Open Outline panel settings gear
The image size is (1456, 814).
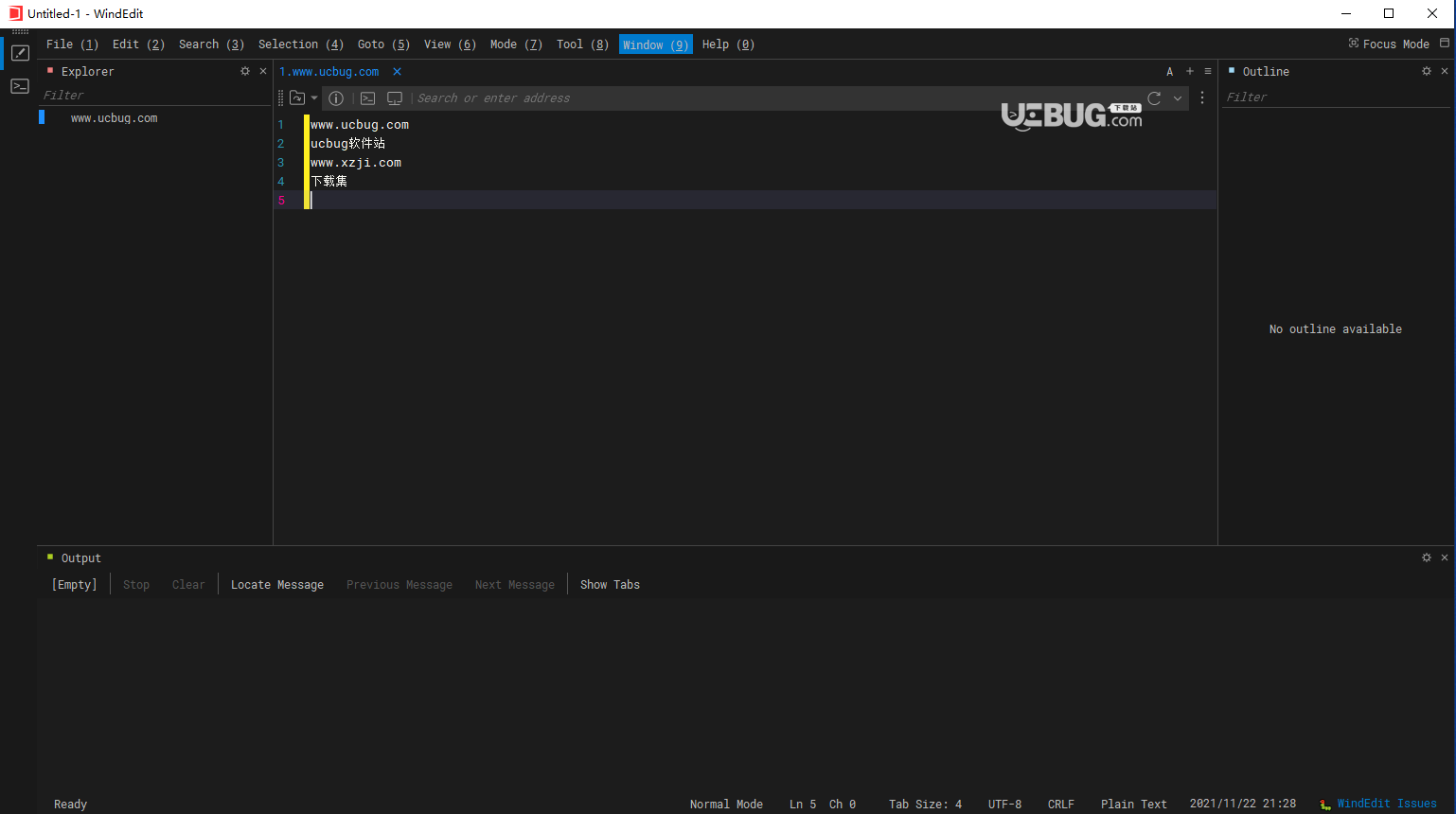coord(1427,71)
